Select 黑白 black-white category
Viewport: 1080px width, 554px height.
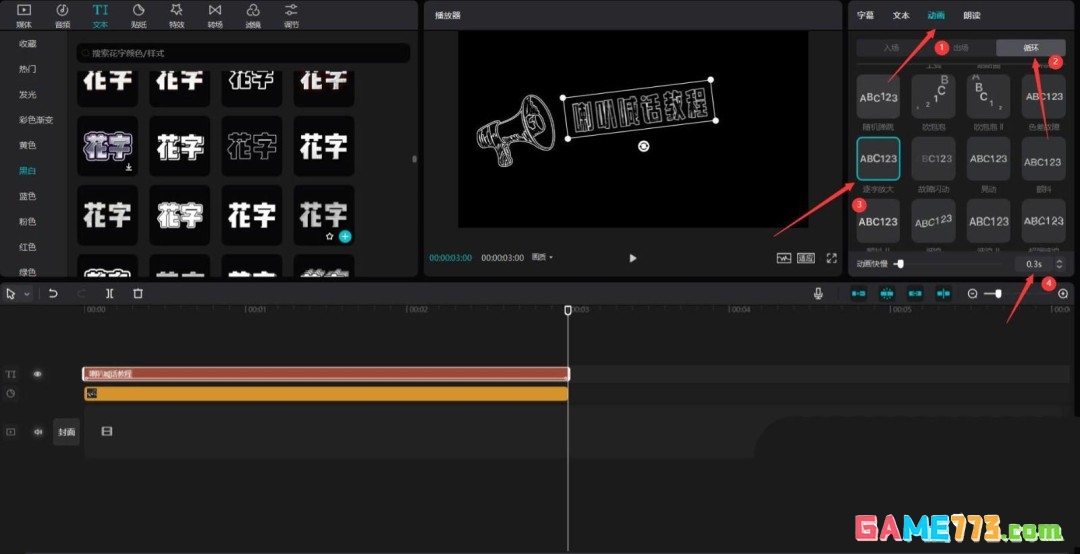click(28, 171)
